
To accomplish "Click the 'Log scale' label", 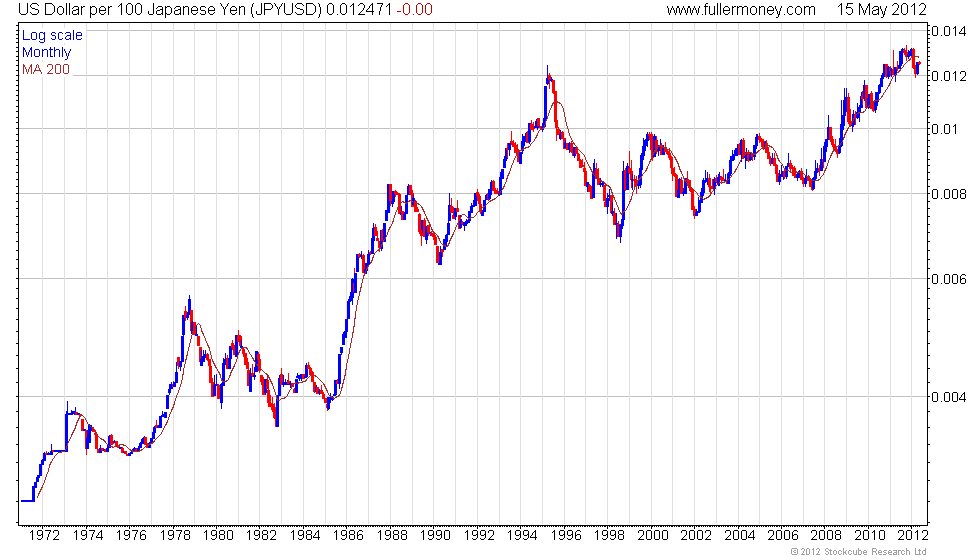I will (52, 36).
